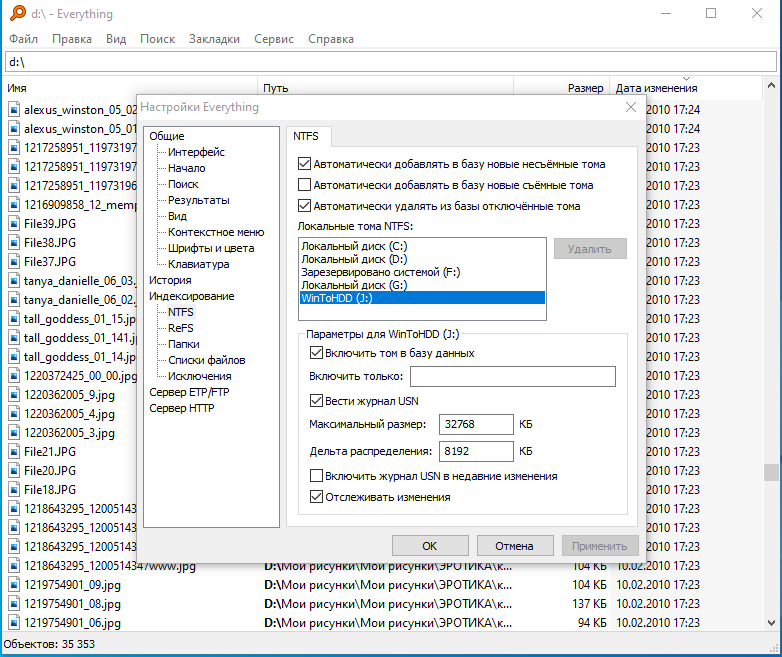
Task: Select Общие in settings tree
Action: point(167,136)
